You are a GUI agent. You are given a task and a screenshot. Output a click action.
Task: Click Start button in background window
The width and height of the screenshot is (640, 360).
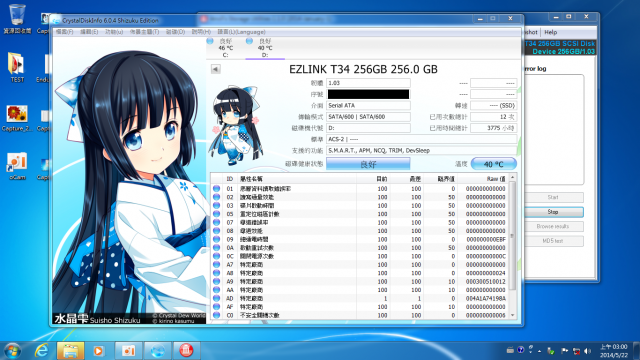(x=553, y=197)
